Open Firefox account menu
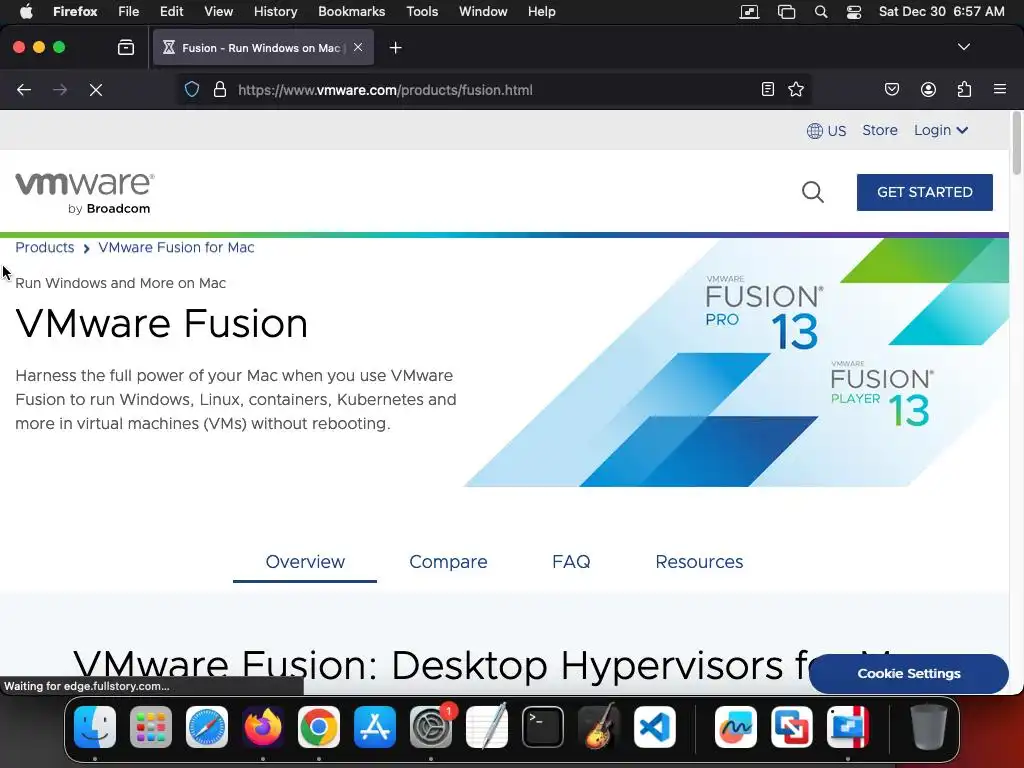This screenshot has width=1024, height=768. (x=928, y=89)
